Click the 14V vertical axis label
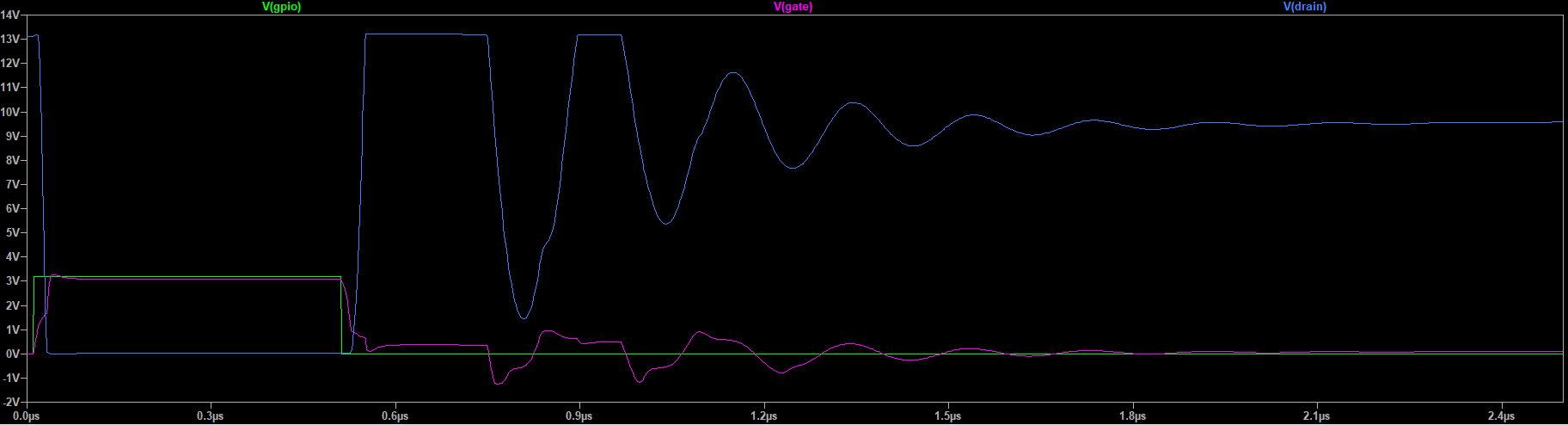 point(10,15)
